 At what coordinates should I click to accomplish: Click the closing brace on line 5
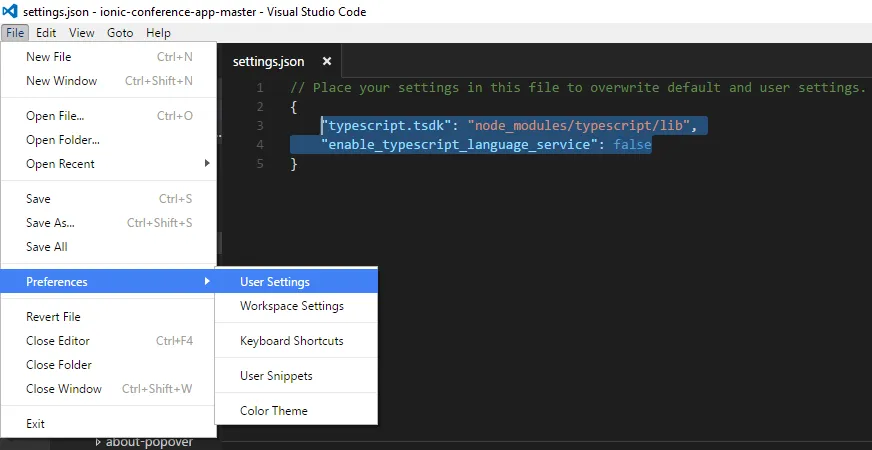pyautogui.click(x=294, y=164)
